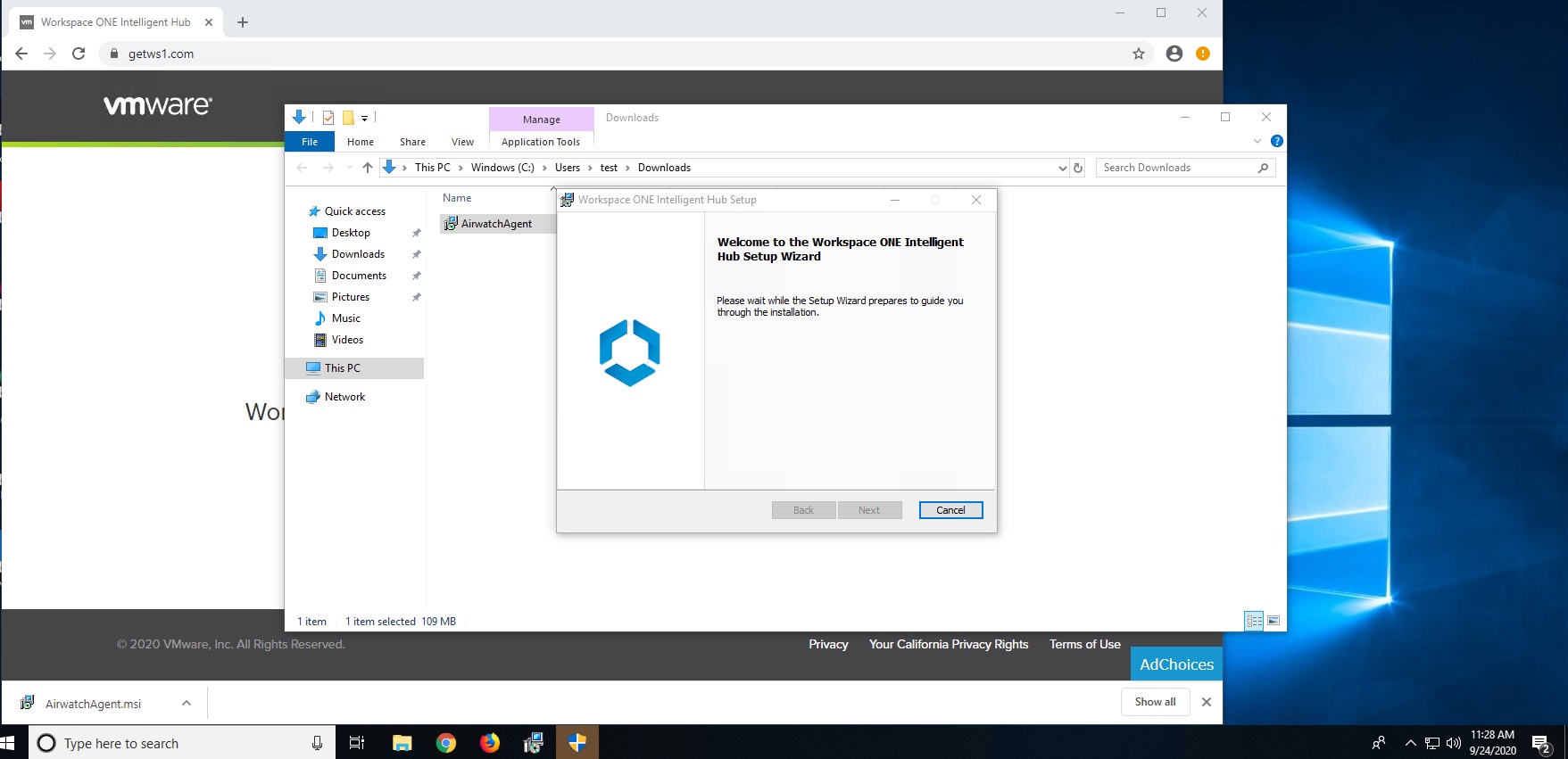Click Chrome back navigation arrow
1568x759 pixels.
(x=21, y=54)
